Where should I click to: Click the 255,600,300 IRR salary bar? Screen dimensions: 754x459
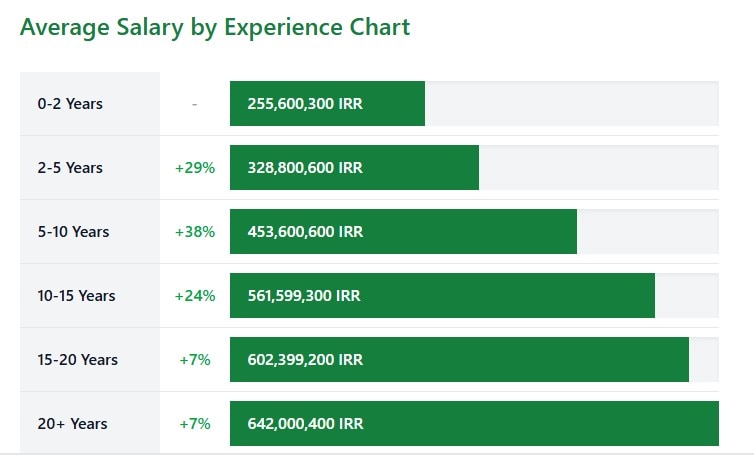(327, 104)
